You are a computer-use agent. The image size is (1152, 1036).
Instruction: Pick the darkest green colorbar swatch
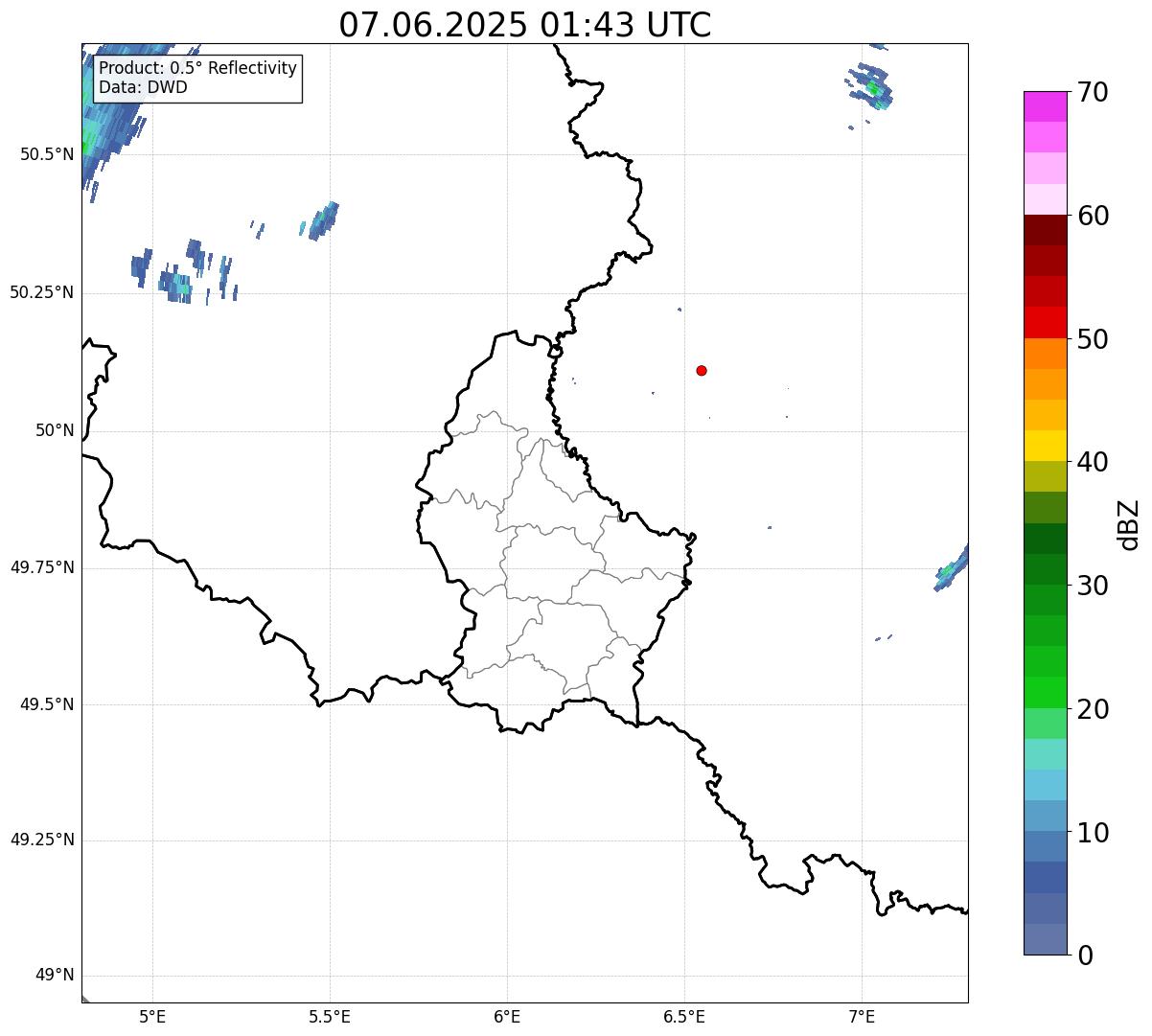point(1046,539)
